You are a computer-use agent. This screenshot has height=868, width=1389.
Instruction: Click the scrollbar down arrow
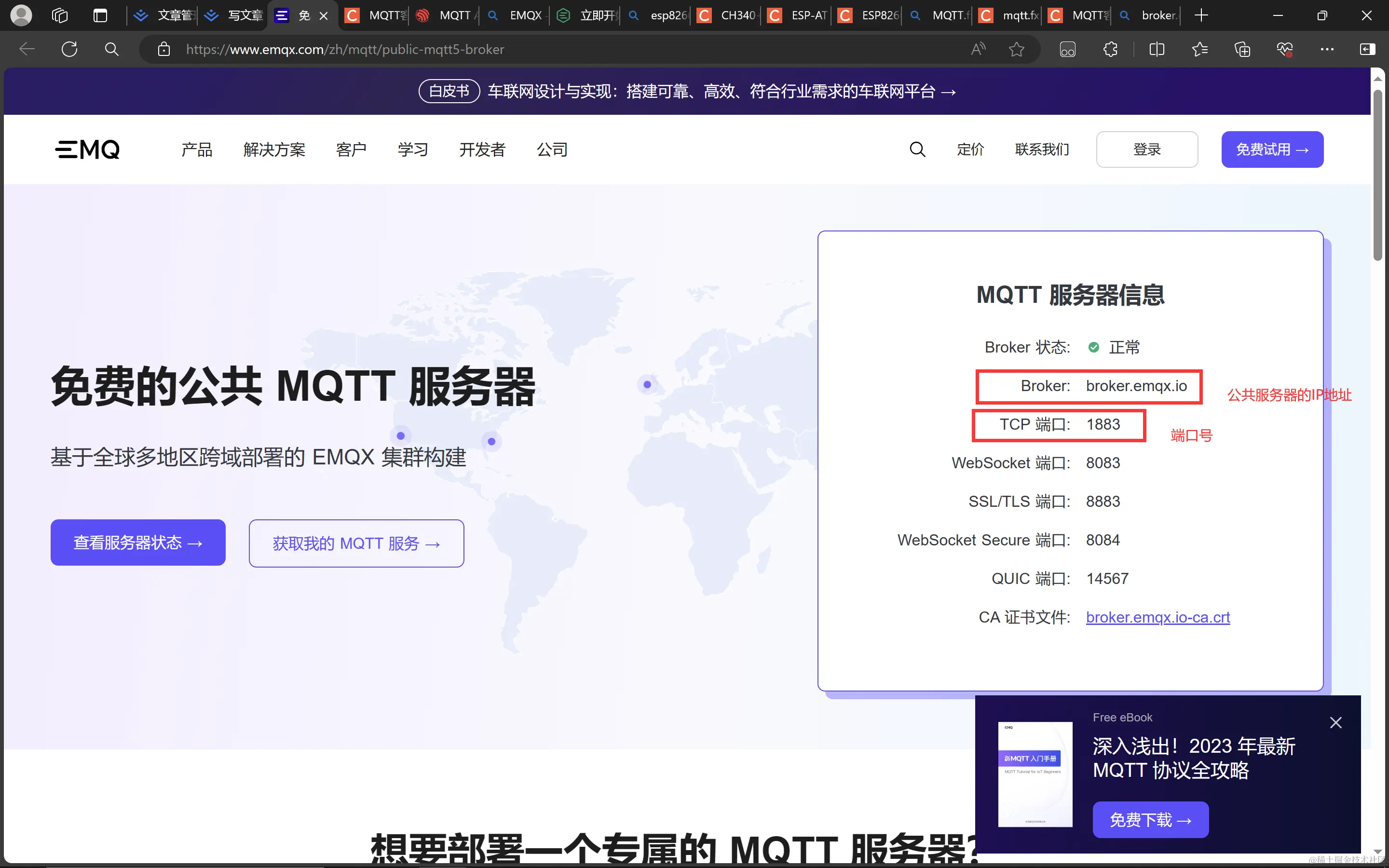pos(1377,852)
